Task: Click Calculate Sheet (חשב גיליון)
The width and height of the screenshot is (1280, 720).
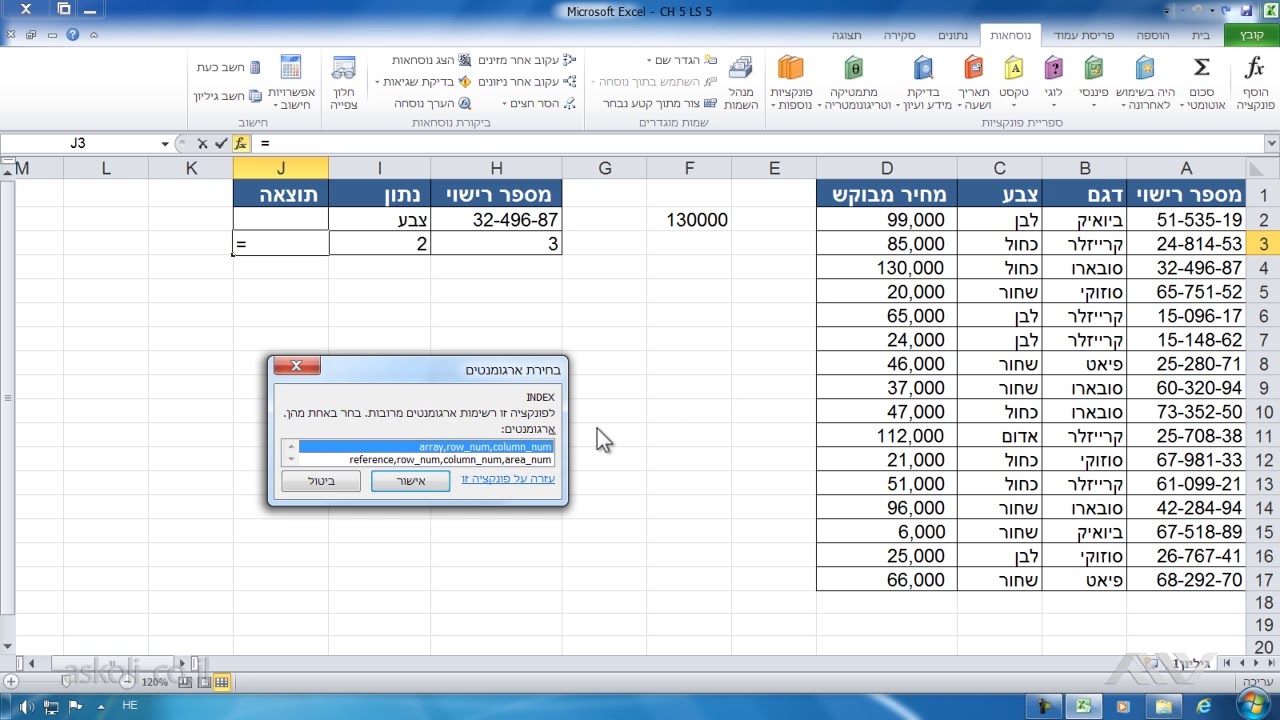Action: 228,96
